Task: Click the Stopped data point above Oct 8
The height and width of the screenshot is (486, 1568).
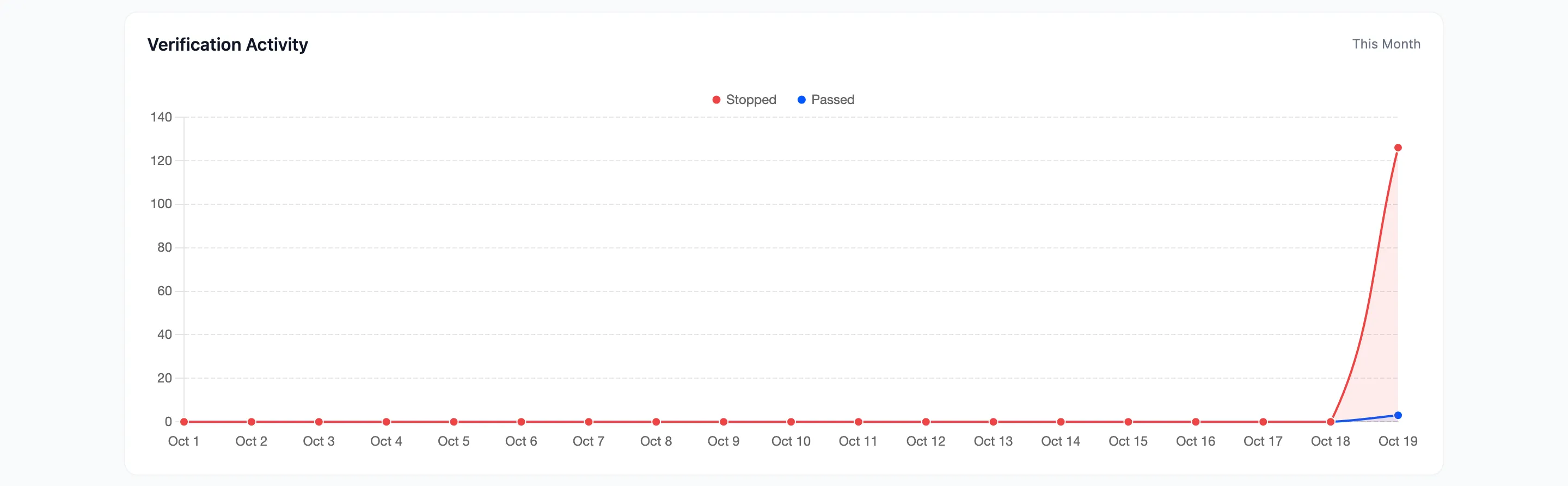Action: click(656, 422)
